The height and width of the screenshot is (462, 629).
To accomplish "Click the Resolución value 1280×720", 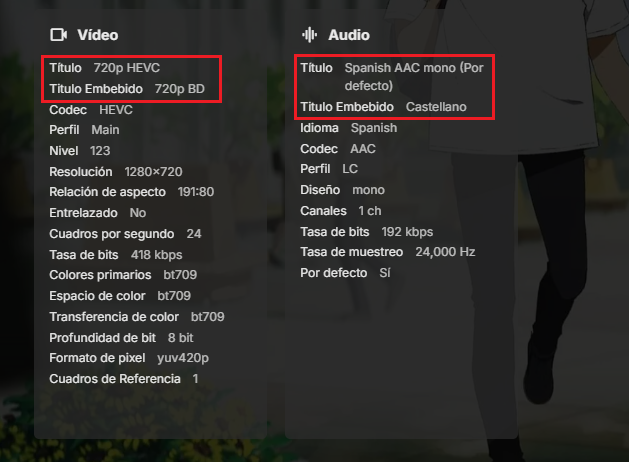I will (x=153, y=172).
